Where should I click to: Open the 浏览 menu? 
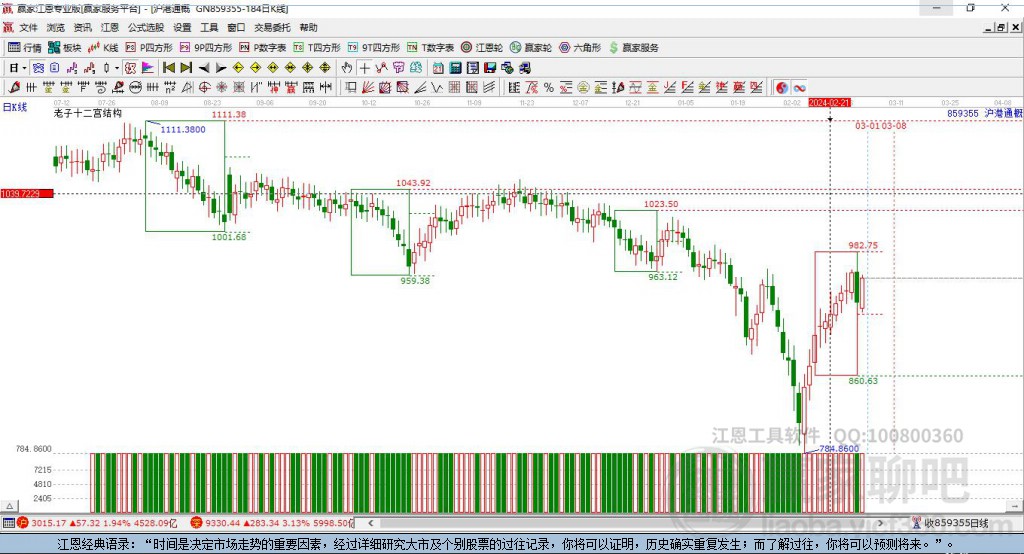pos(56,27)
